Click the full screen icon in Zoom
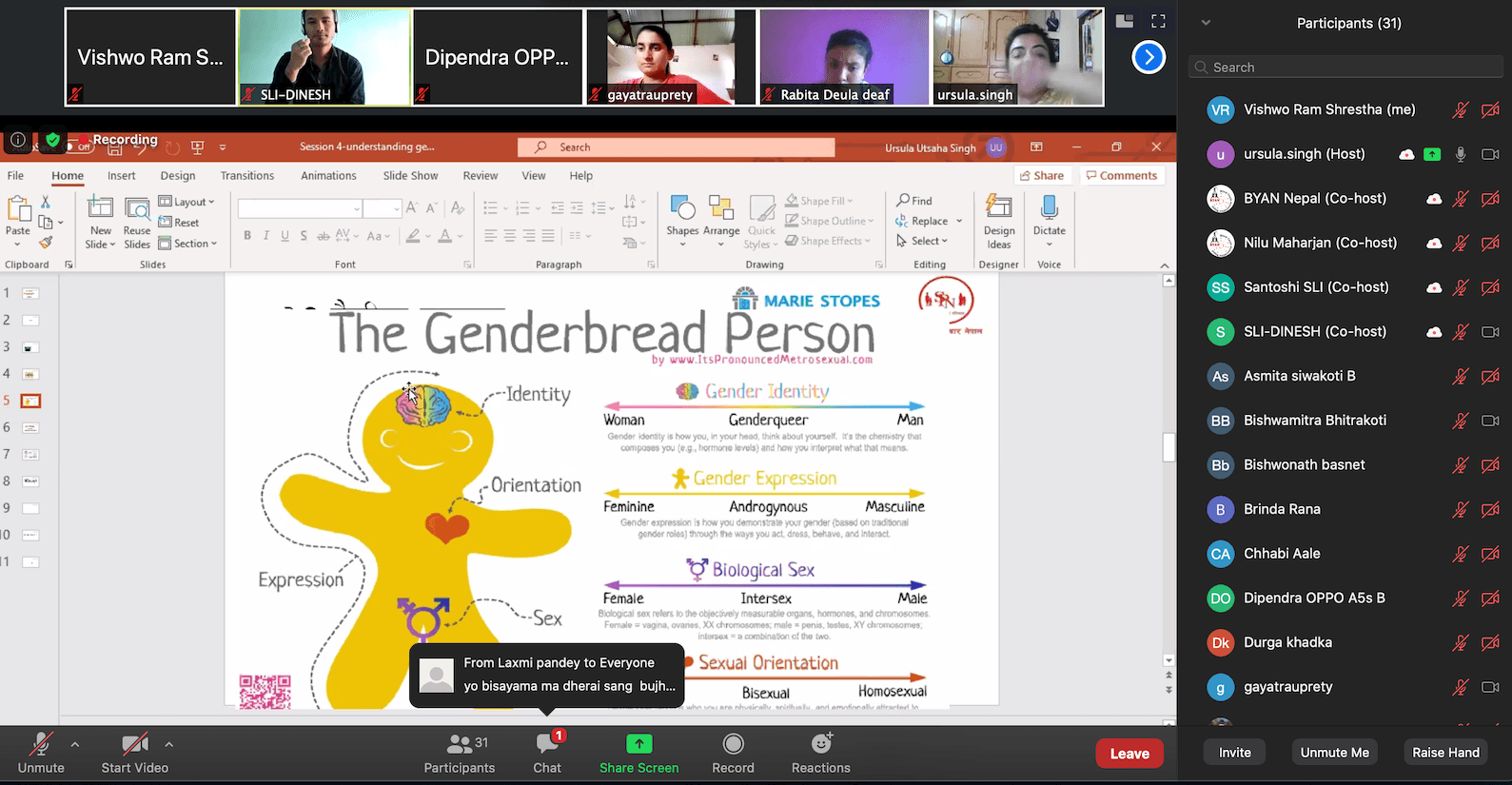This screenshot has height=785, width=1512. pyautogui.click(x=1158, y=21)
